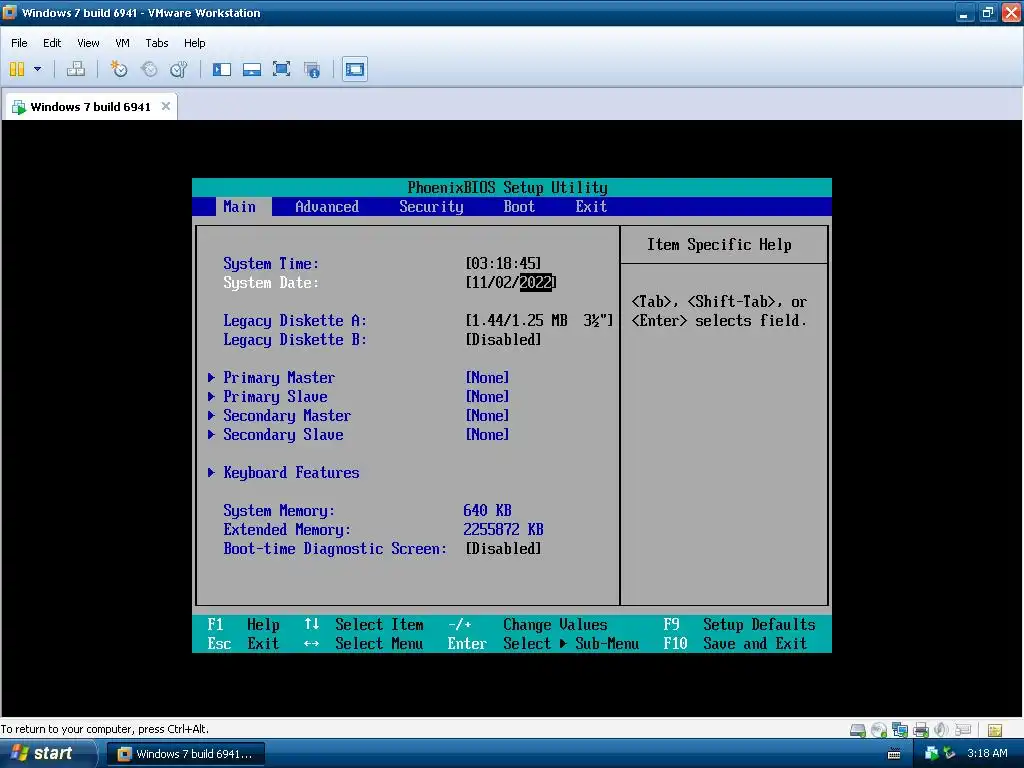Open the Help menu
This screenshot has height=768, width=1024.
click(195, 43)
